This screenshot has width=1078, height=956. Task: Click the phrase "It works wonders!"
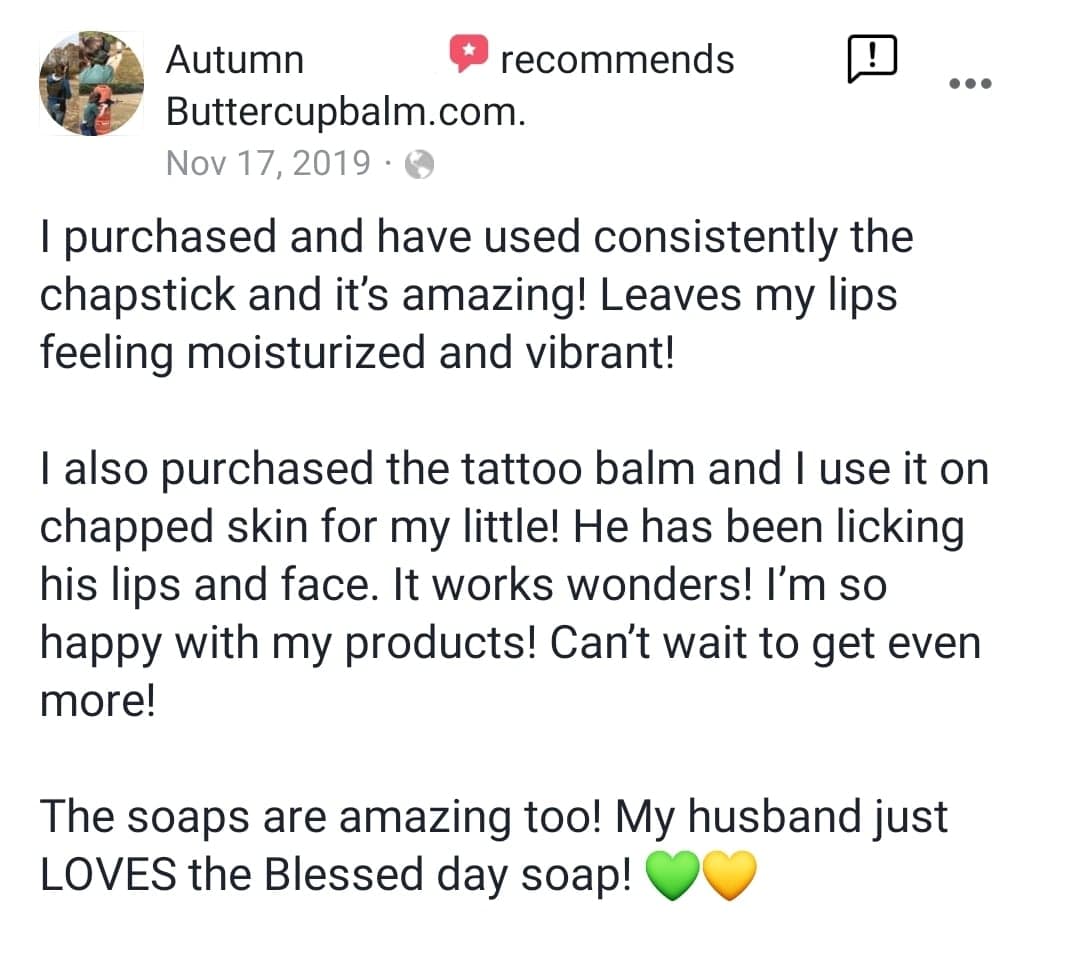click(573, 586)
